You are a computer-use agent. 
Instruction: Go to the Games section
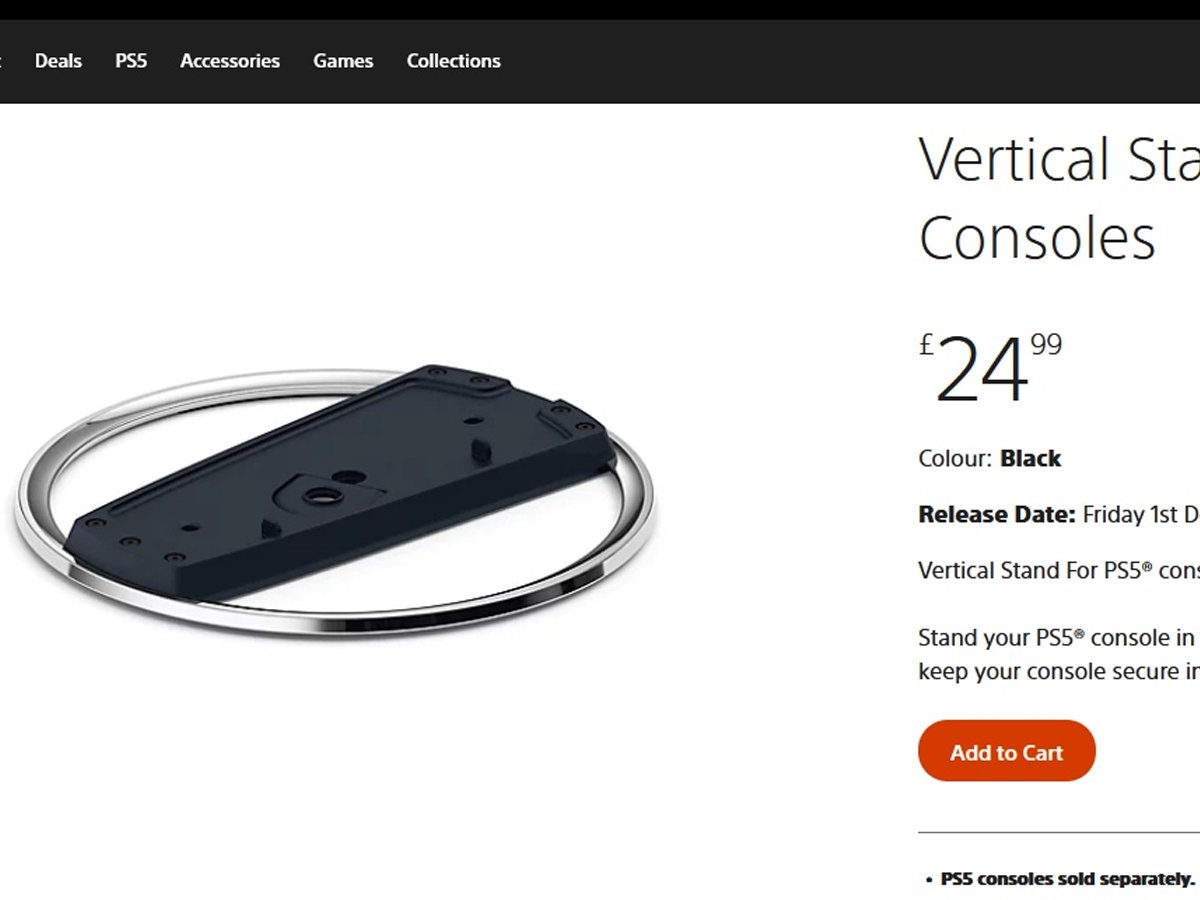343,61
